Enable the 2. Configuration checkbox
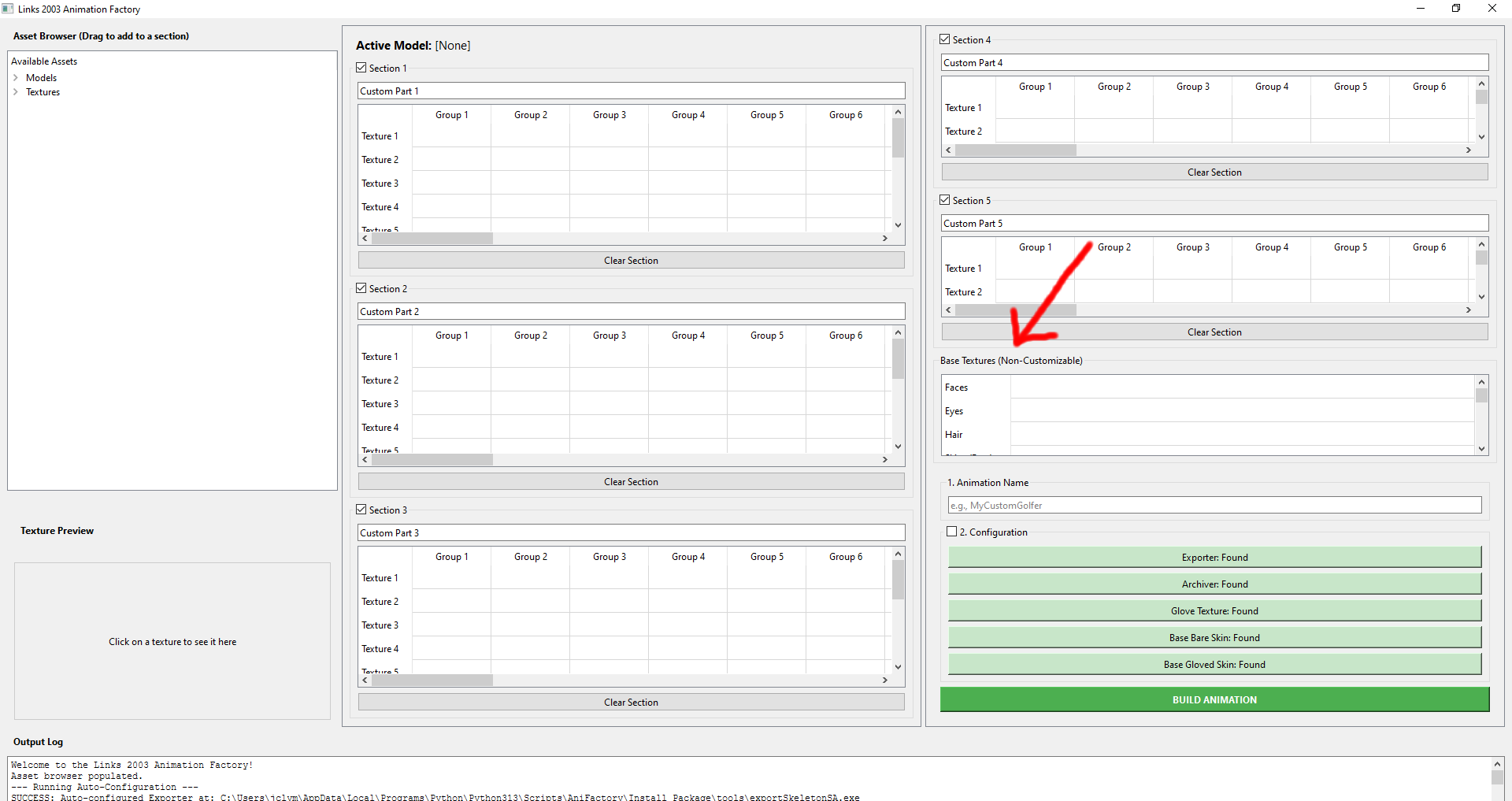The height and width of the screenshot is (801, 1512). (x=952, y=532)
